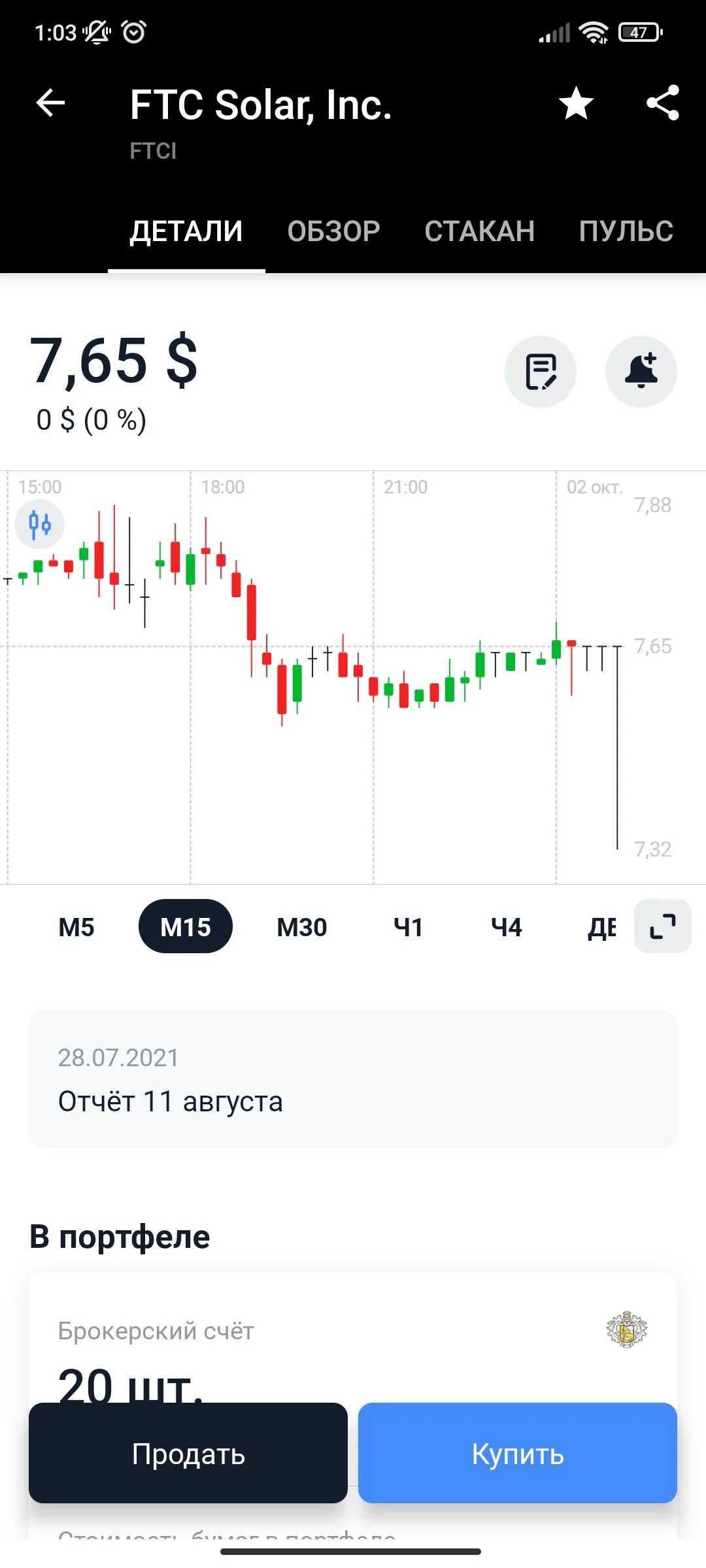Tap the Tinkoff broker account emblem
The image size is (706, 1568).
[x=626, y=1330]
